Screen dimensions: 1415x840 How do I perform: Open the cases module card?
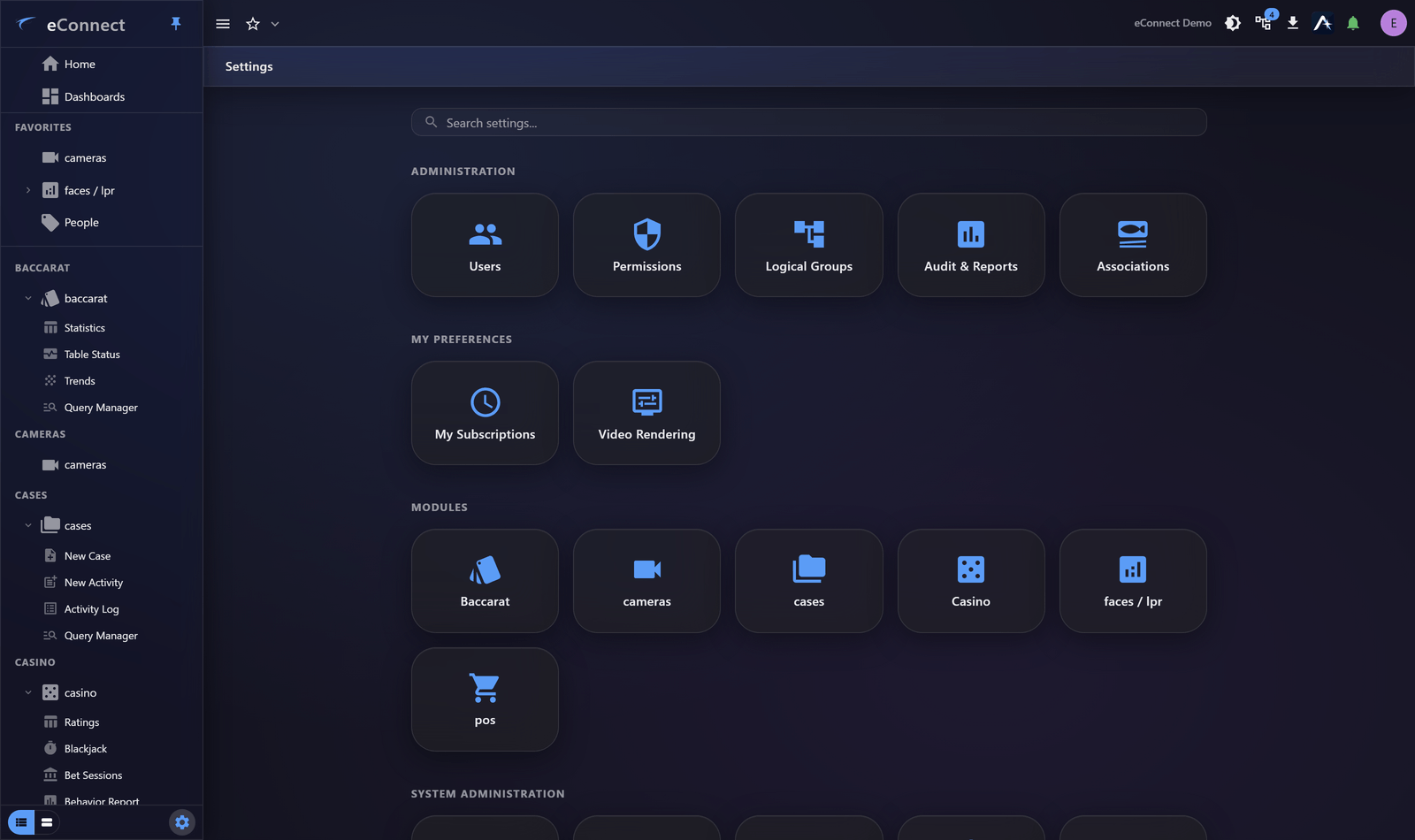pos(809,581)
